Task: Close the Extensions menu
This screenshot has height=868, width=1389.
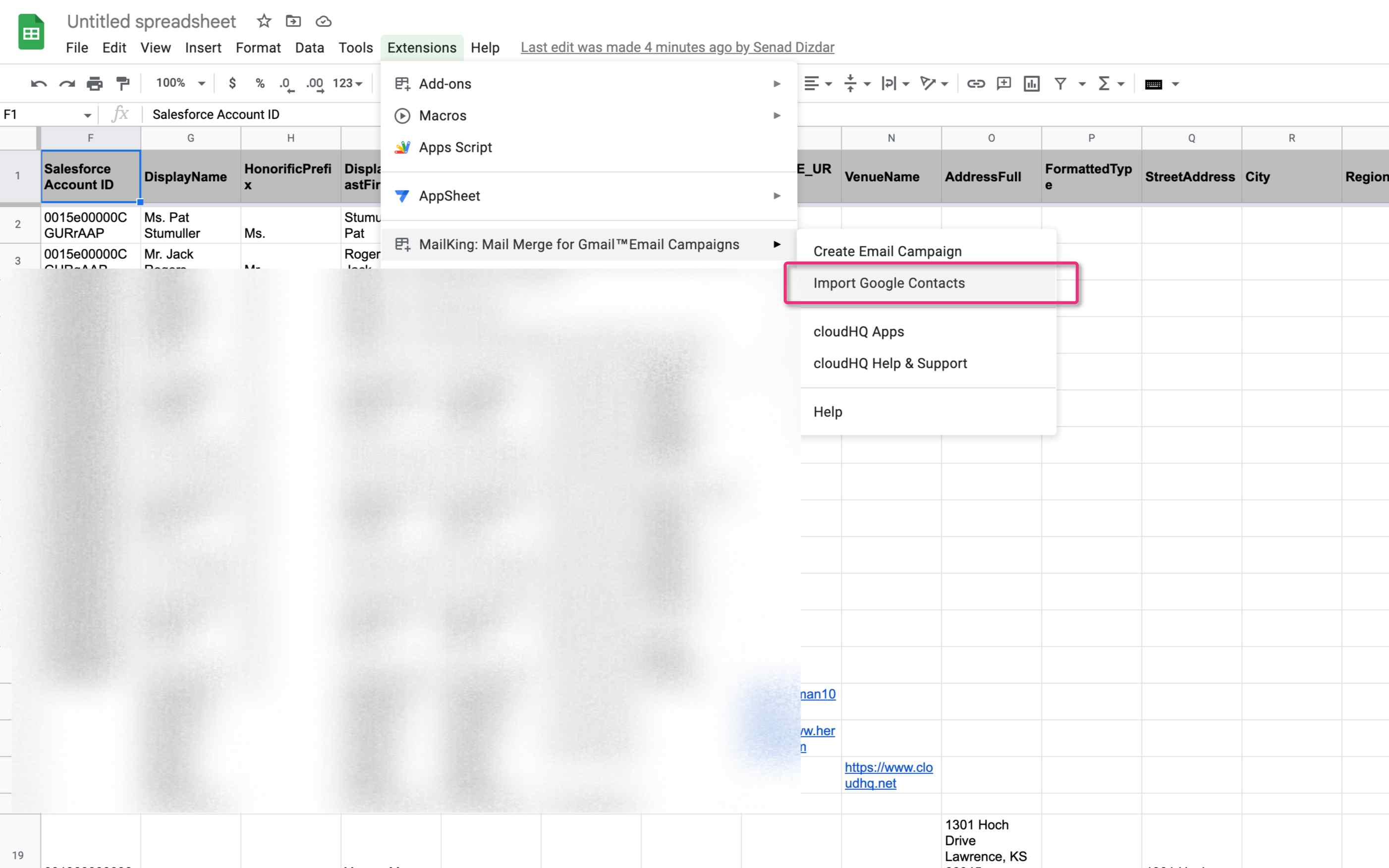Action: (x=422, y=48)
